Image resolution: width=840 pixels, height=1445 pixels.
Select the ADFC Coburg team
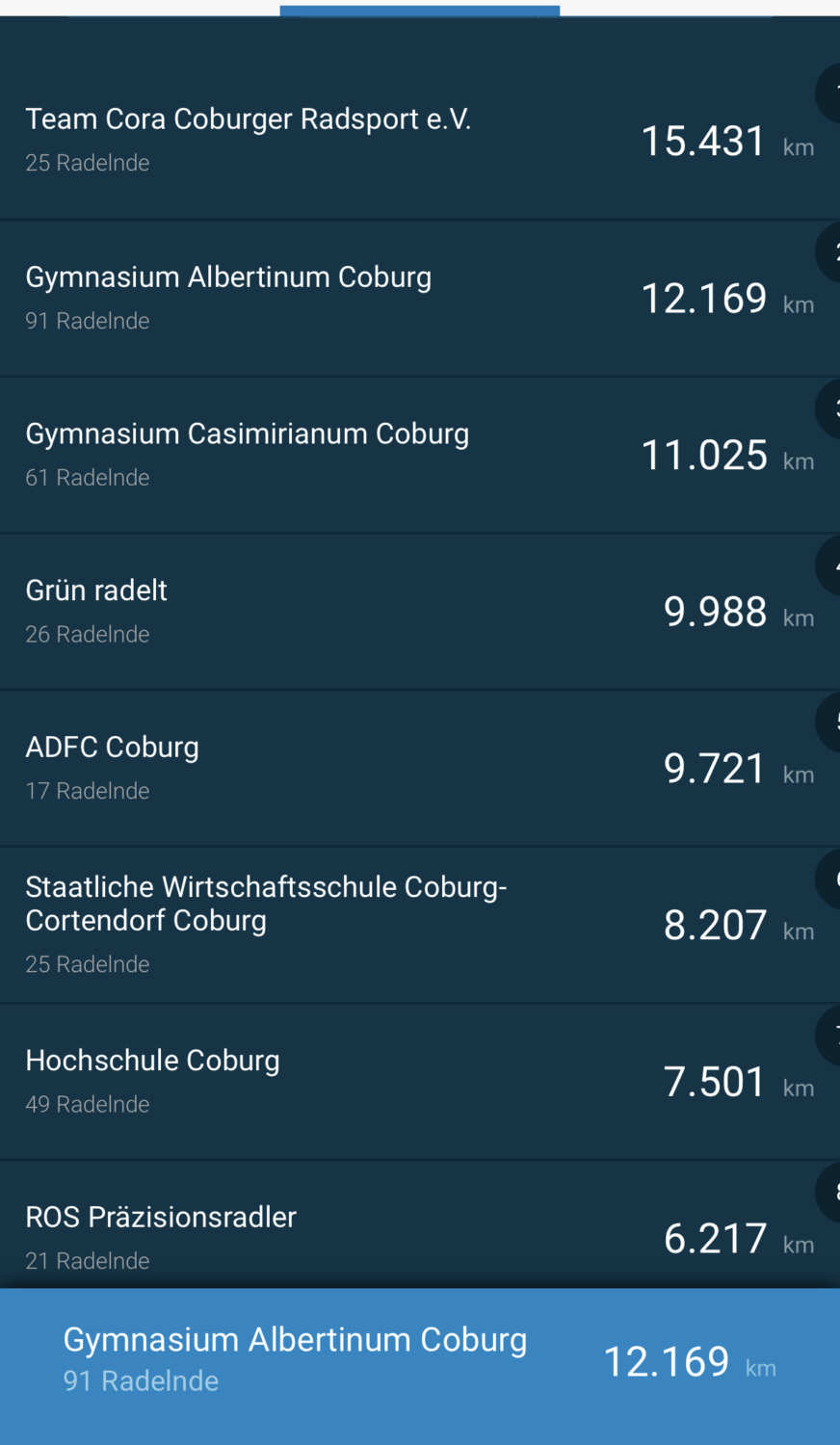click(x=112, y=748)
